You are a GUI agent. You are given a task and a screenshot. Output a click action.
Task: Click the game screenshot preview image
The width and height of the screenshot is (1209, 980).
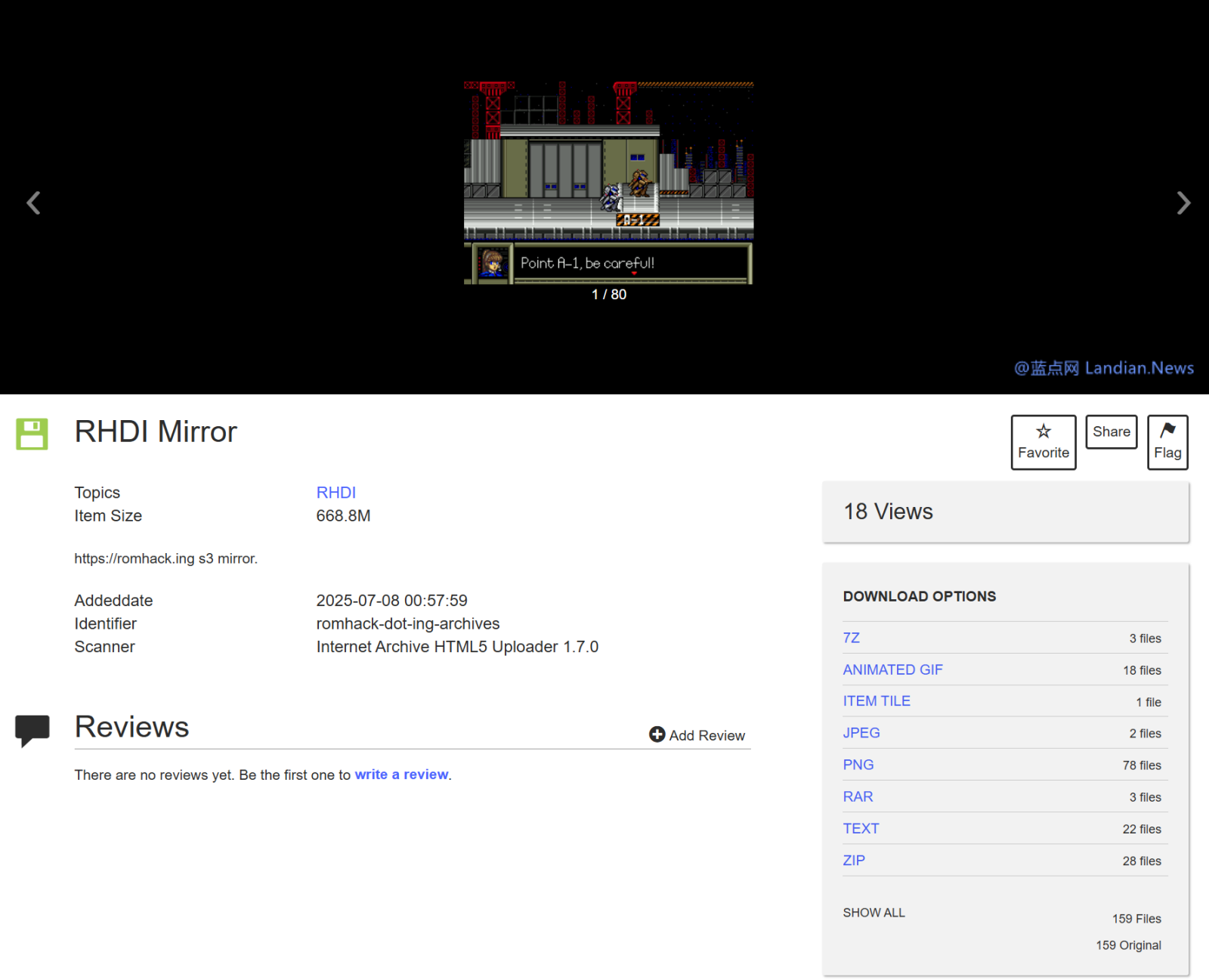(x=608, y=183)
